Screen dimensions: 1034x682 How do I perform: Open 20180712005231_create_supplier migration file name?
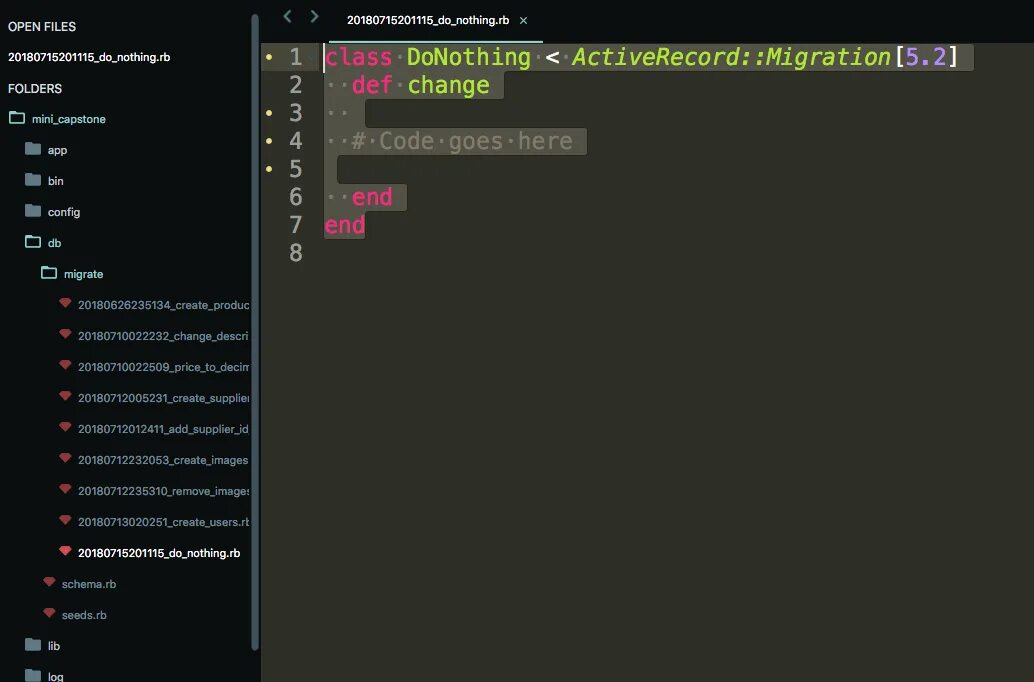[x=164, y=398]
